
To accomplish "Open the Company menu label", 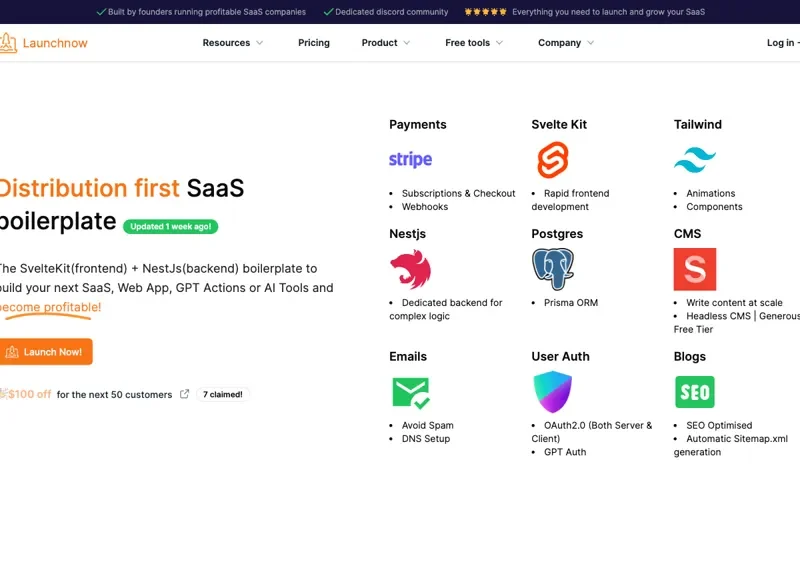I will tap(559, 43).
